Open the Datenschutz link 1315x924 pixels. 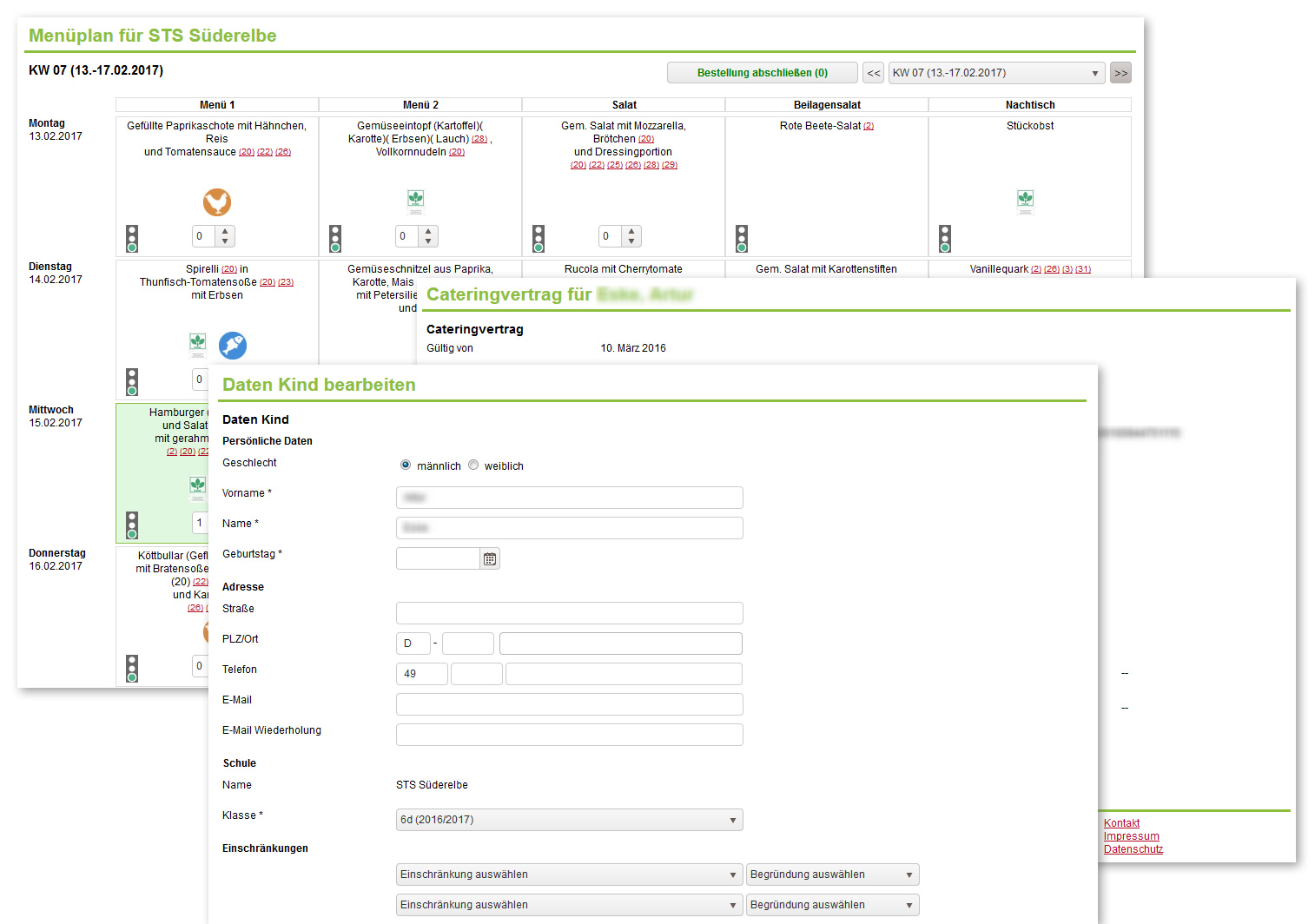(1133, 849)
